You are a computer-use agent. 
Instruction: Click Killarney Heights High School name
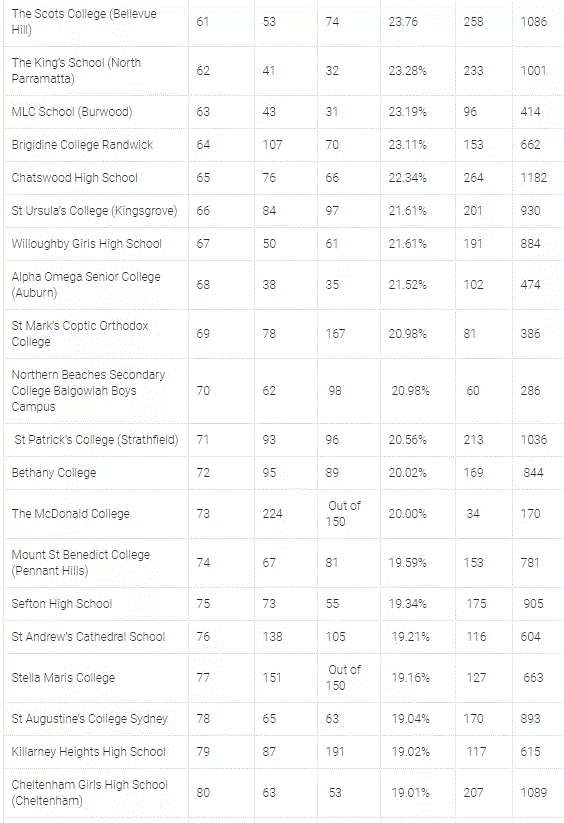coord(88,752)
